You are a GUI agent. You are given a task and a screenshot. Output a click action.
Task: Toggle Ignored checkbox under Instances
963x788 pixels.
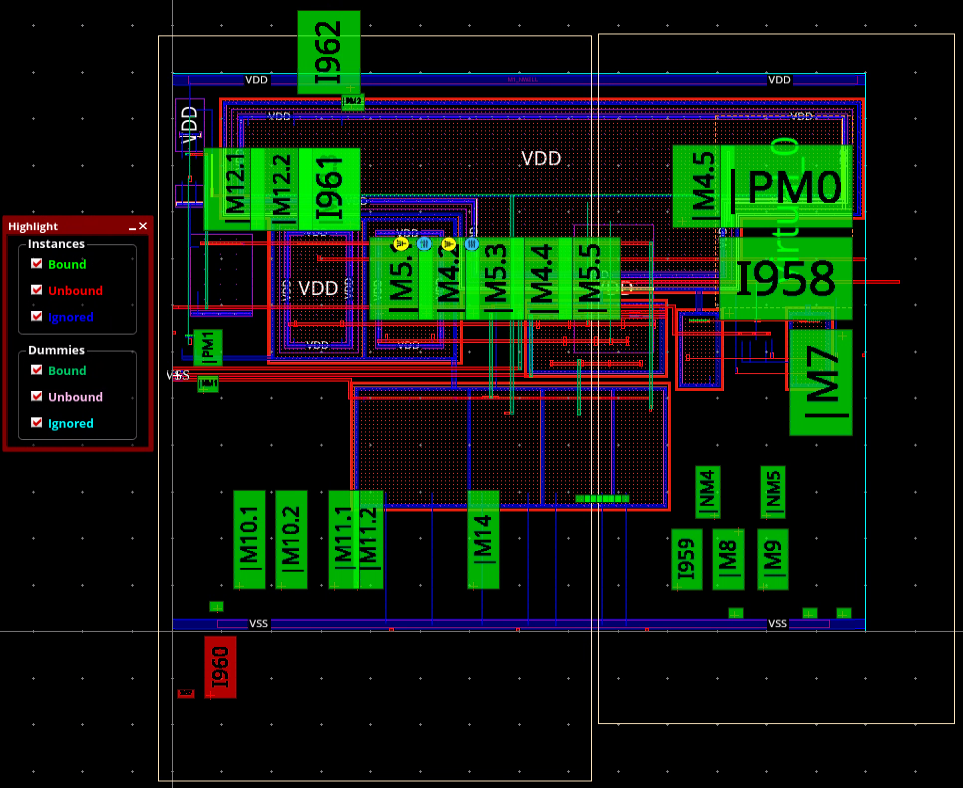point(37,316)
